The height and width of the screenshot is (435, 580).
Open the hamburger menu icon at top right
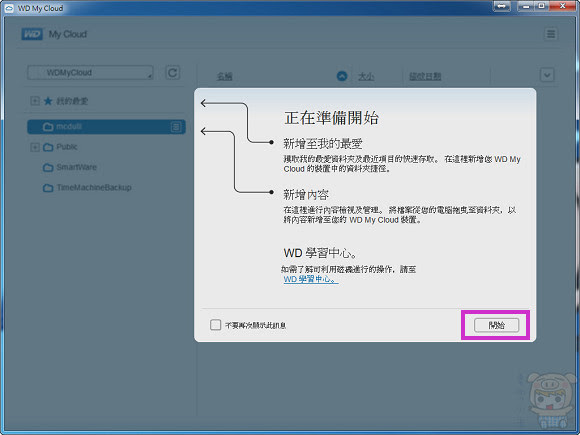[x=551, y=34]
